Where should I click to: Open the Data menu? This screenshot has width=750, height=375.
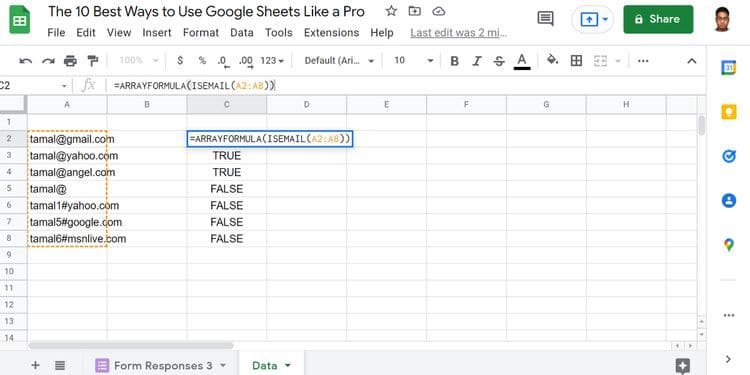coord(242,33)
